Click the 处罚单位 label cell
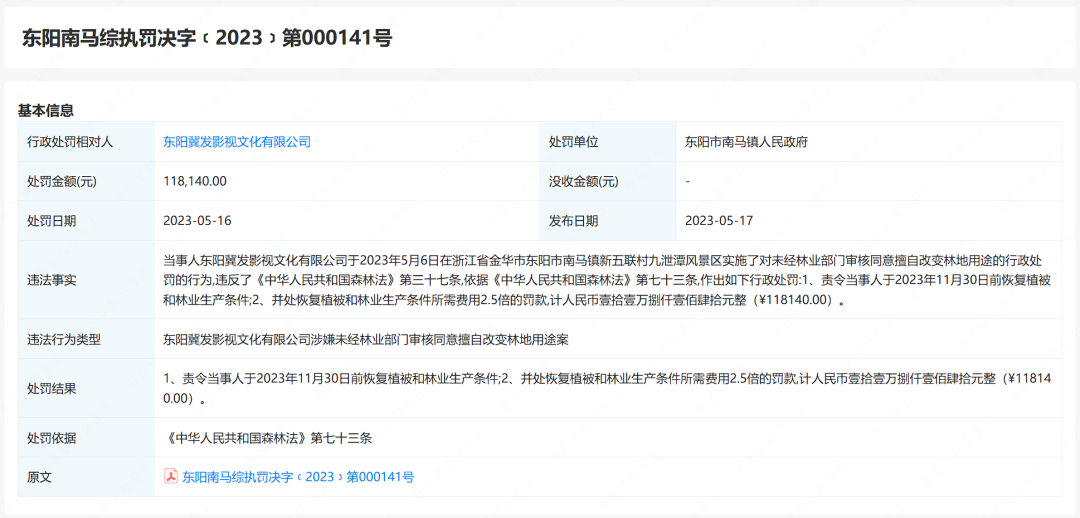Image resolution: width=1080 pixels, height=518 pixels. (573, 142)
